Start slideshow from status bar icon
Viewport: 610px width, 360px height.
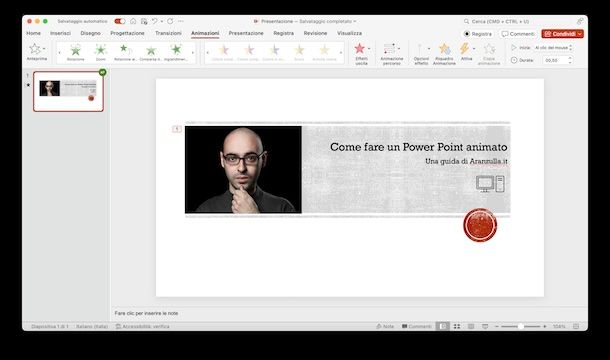click(x=485, y=326)
